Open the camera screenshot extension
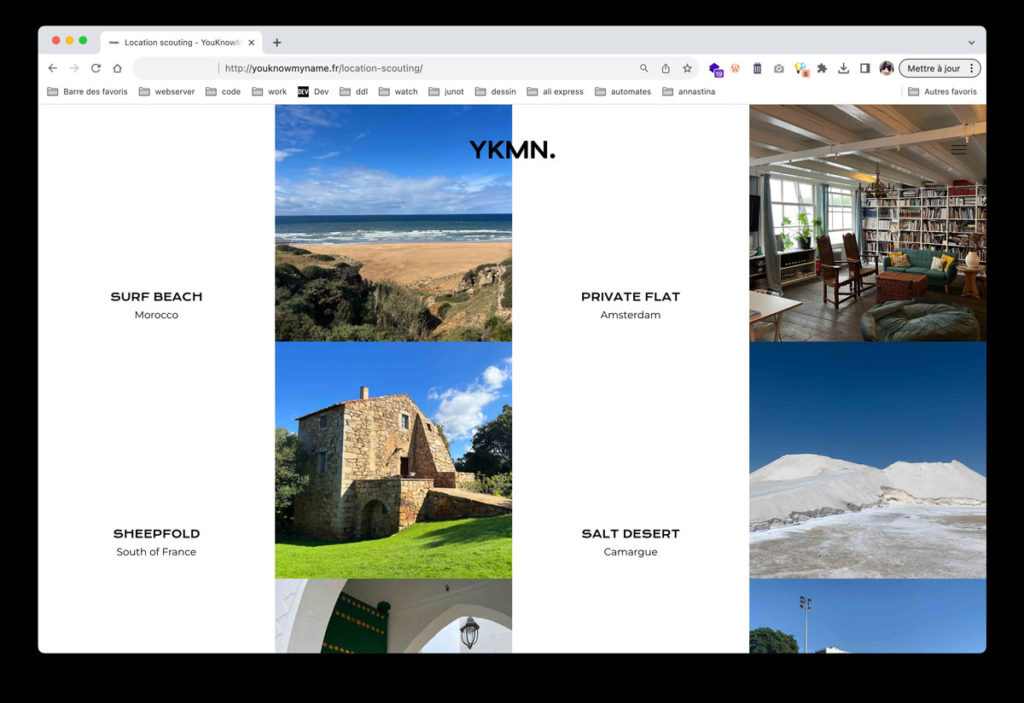 [x=778, y=68]
